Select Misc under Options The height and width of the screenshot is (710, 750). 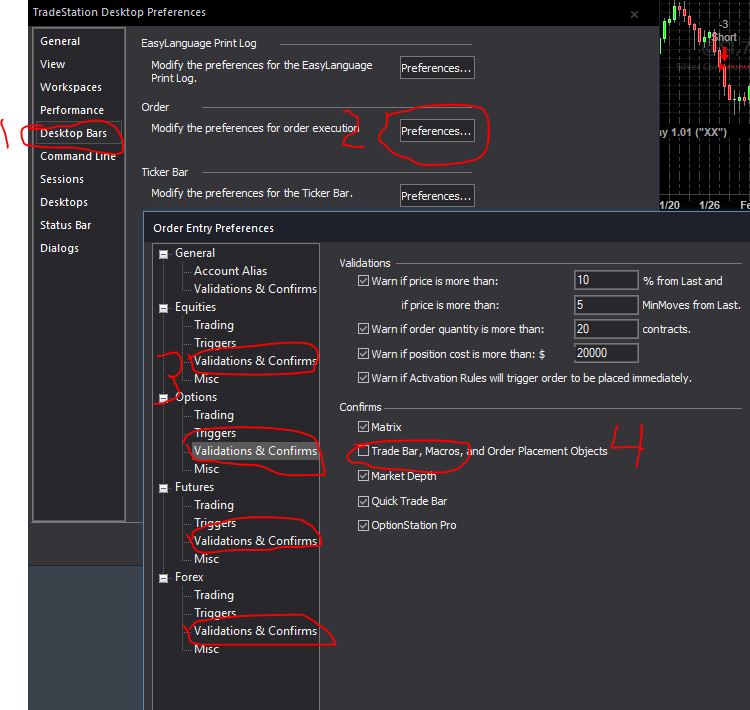pos(206,469)
